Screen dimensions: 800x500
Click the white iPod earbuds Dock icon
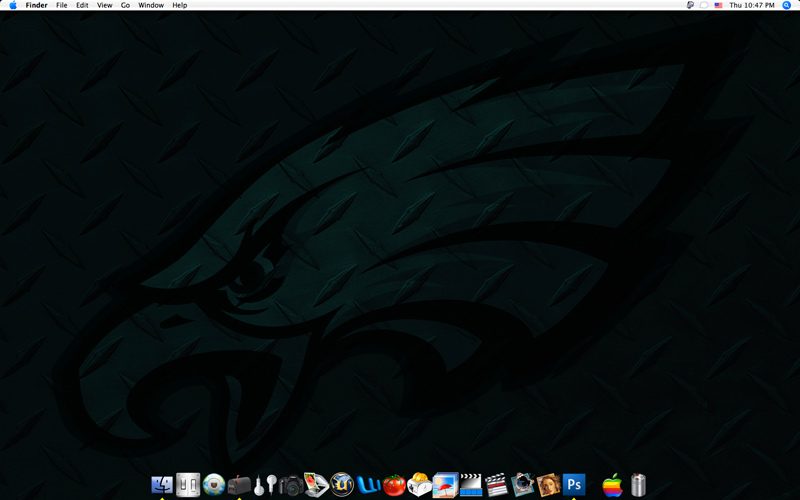click(x=265, y=485)
